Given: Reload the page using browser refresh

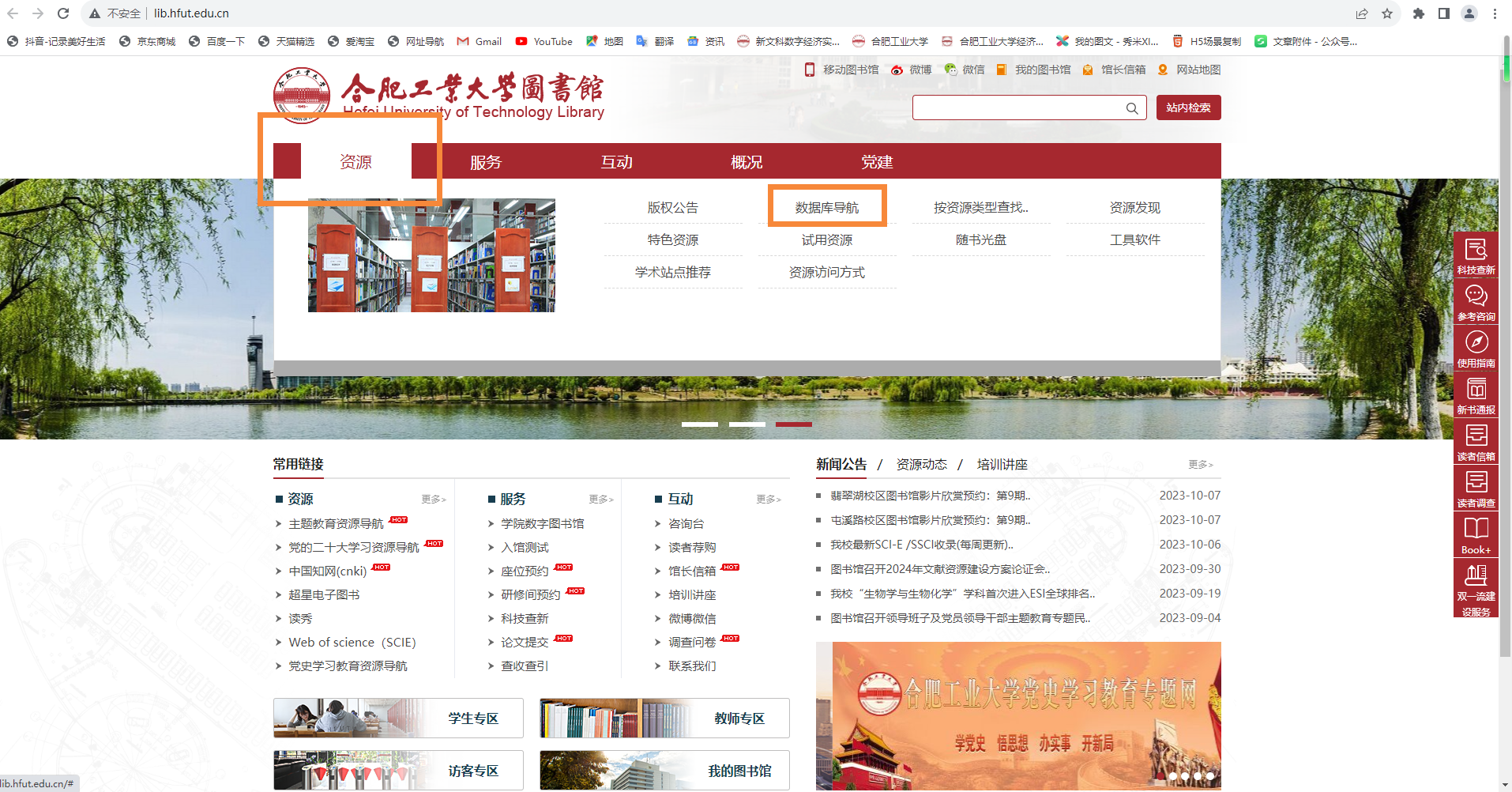Looking at the screenshot, I should click(63, 13).
